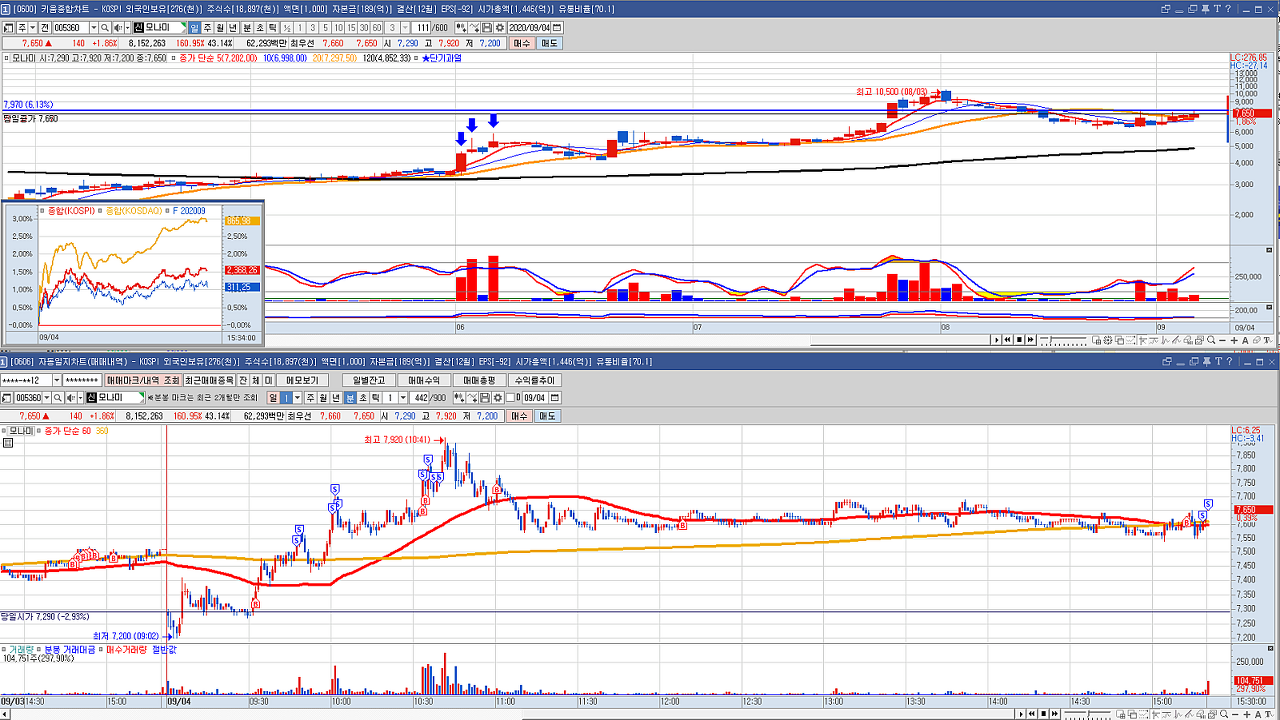Open 매매수익 tab

pos(424,380)
